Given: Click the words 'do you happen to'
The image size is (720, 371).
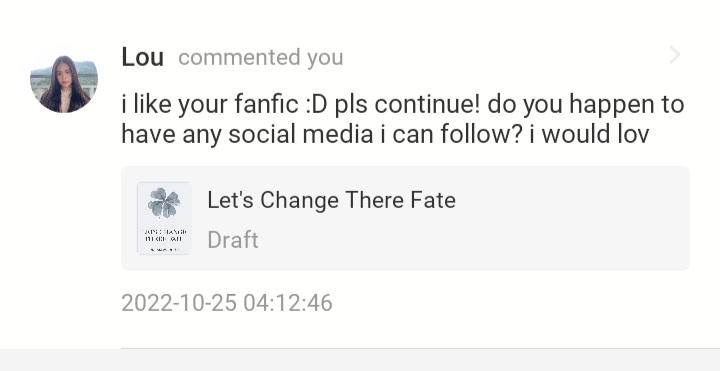Looking at the screenshot, I should coord(586,106).
